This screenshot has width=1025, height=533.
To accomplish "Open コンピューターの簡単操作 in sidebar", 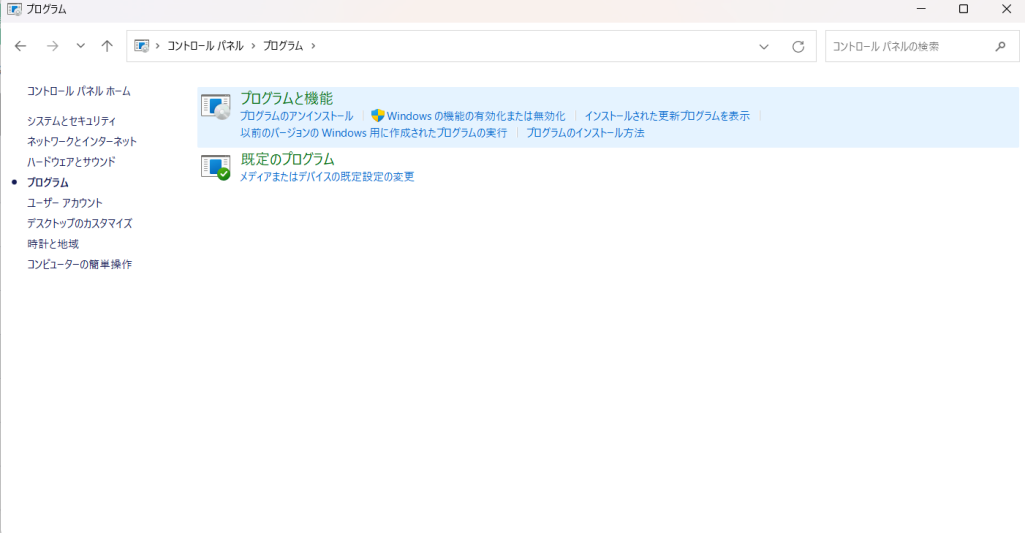I will tap(79, 264).
